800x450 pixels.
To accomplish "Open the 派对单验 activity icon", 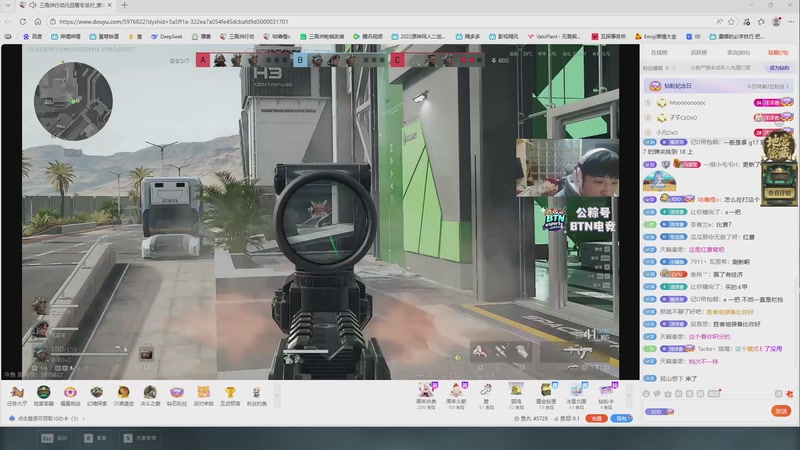I will tap(204, 396).
